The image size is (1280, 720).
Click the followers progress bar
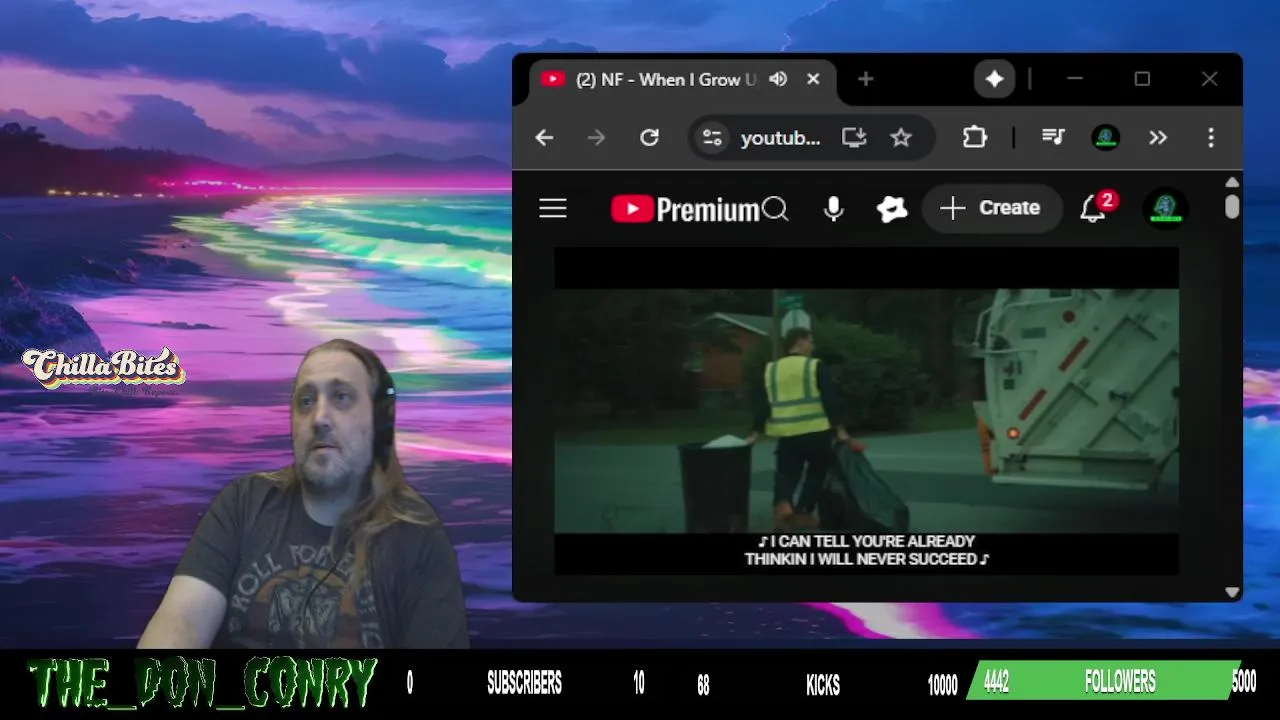pyautogui.click(x=1105, y=681)
